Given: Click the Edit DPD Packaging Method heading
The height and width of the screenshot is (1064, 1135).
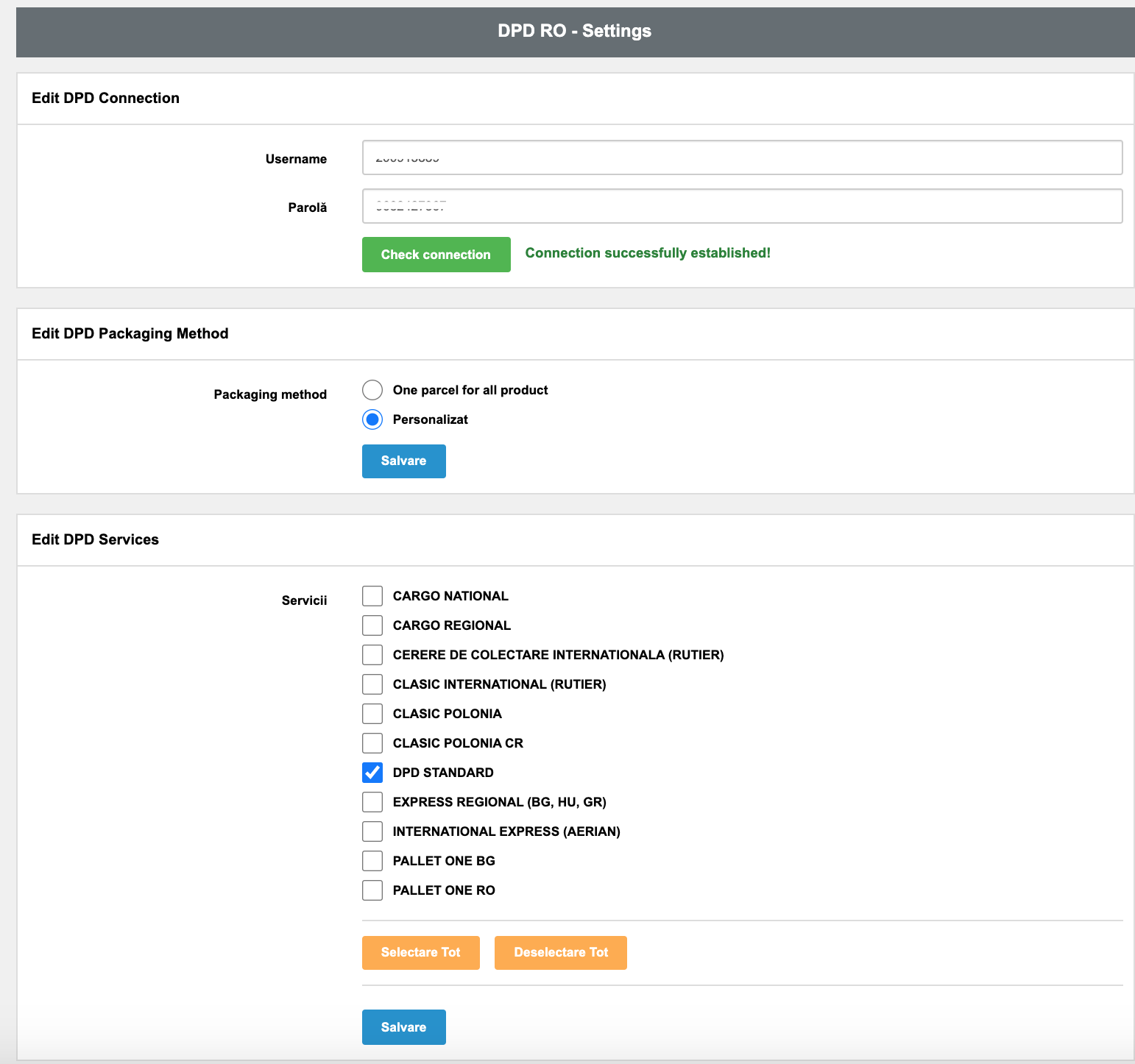Looking at the screenshot, I should click(130, 333).
